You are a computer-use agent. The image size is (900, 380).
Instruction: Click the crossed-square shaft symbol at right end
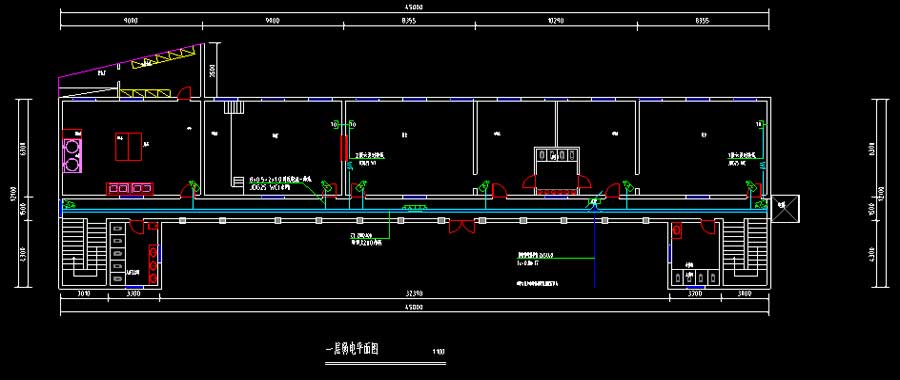pos(785,209)
